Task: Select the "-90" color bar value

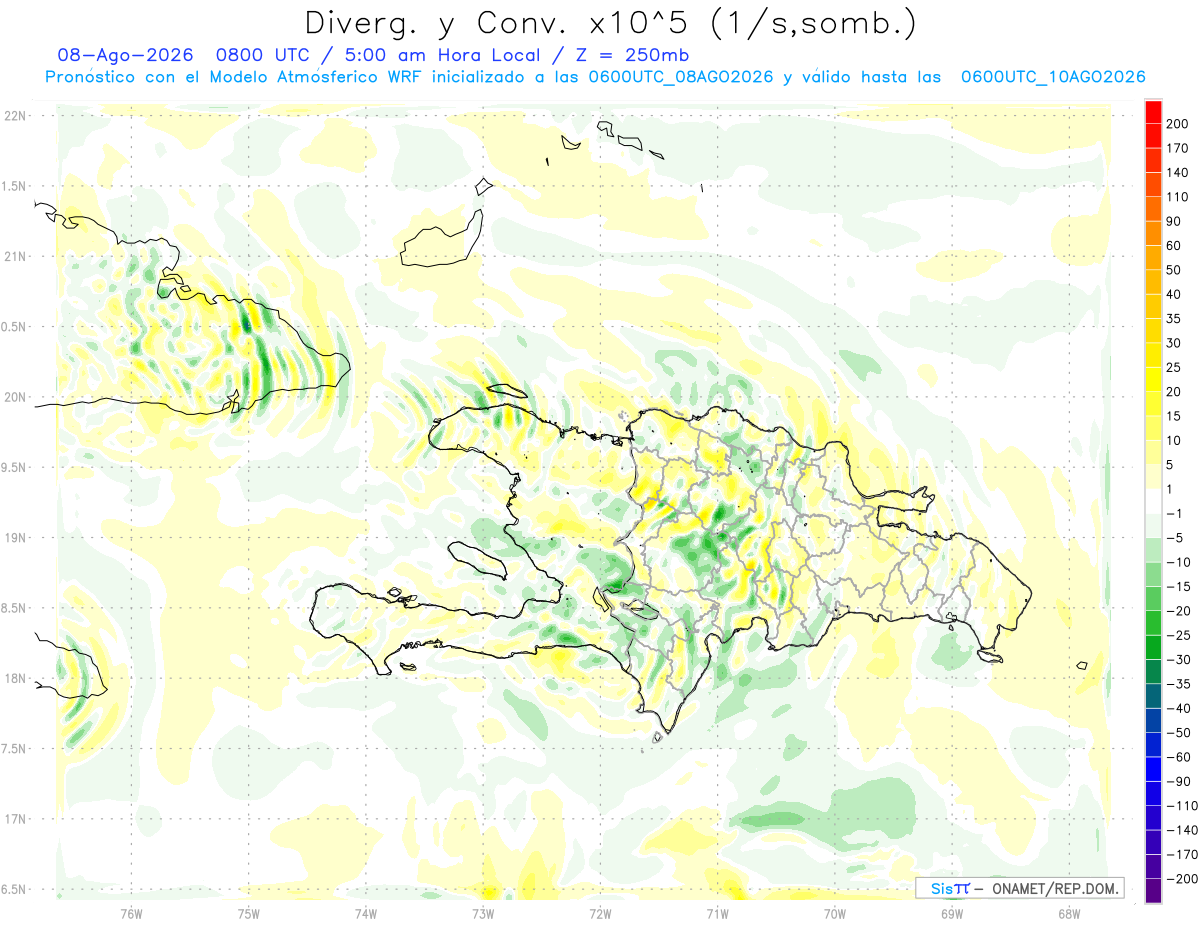Action: click(1177, 782)
